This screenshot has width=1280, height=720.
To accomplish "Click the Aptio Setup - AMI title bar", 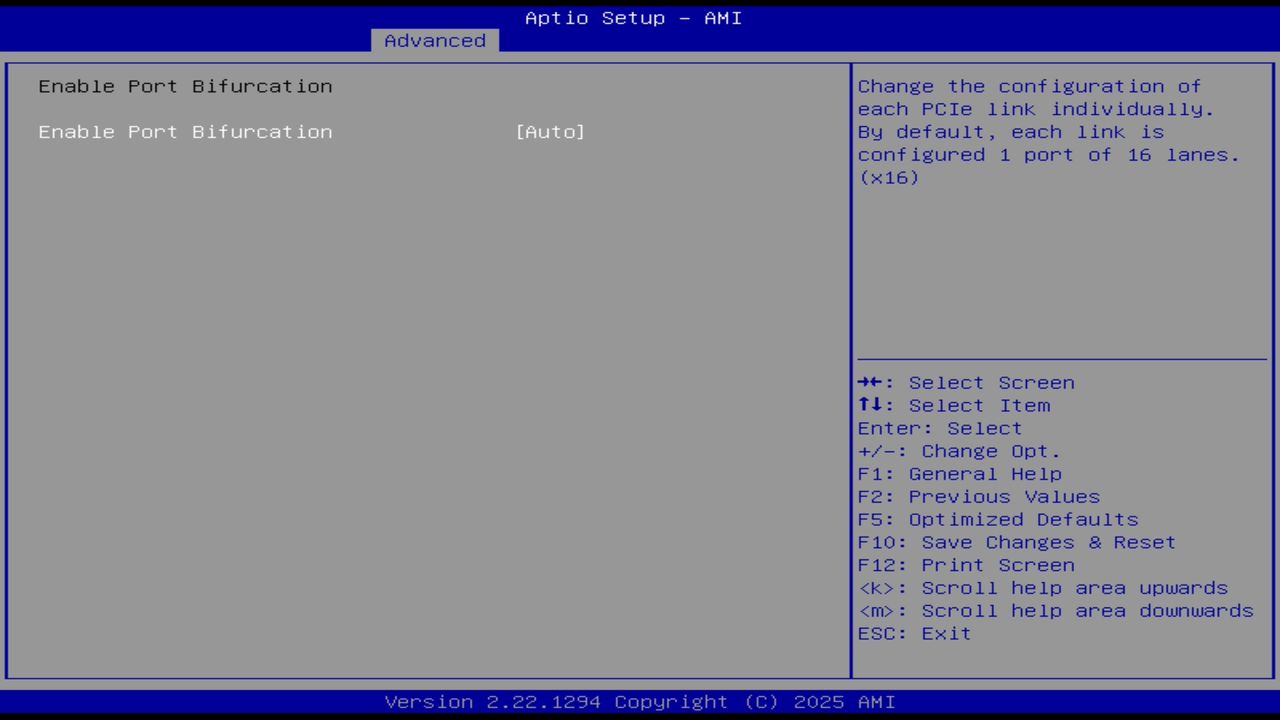I will 632,17.
